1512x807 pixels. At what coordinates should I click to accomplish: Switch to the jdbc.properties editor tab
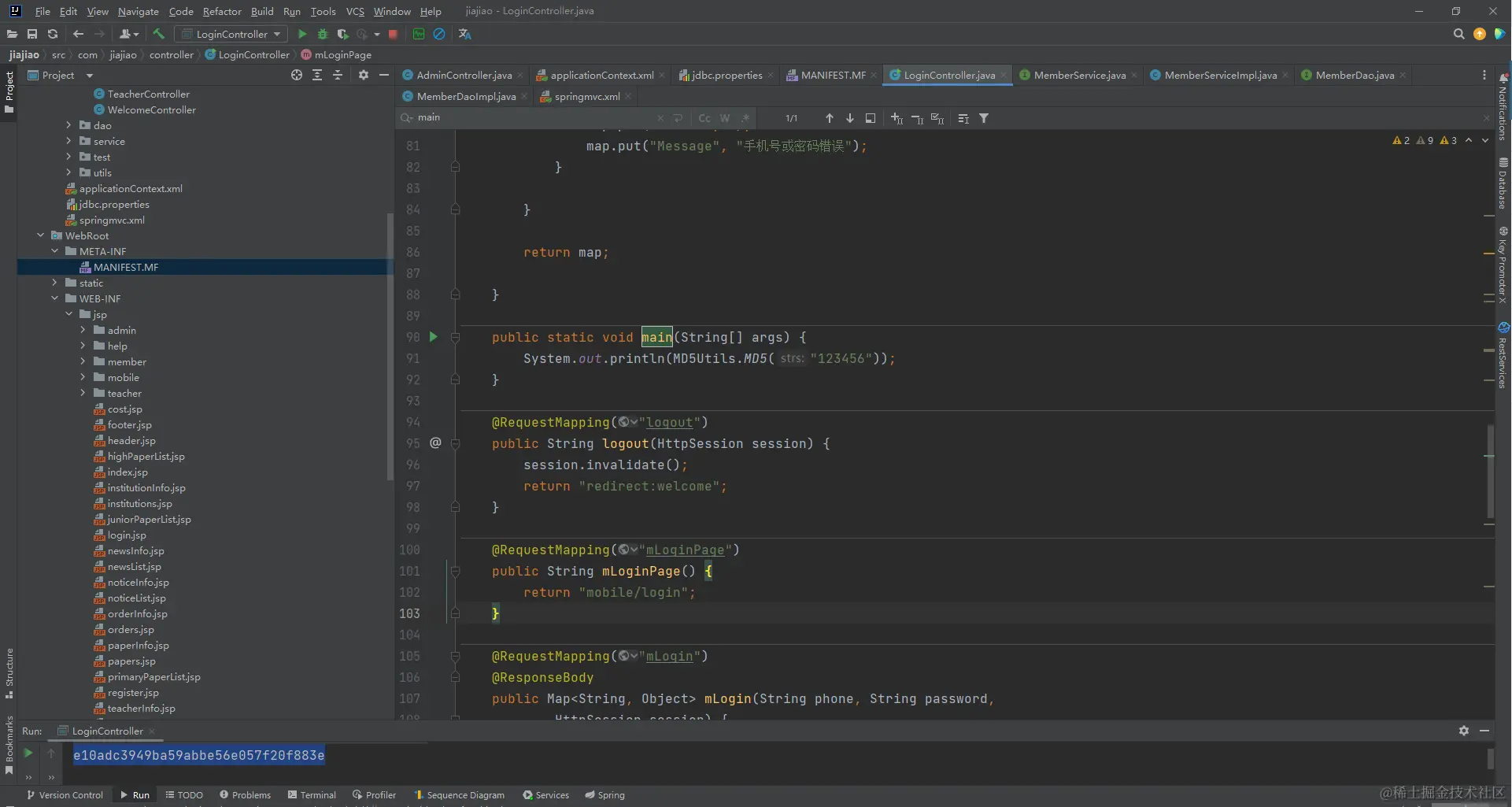click(x=726, y=75)
